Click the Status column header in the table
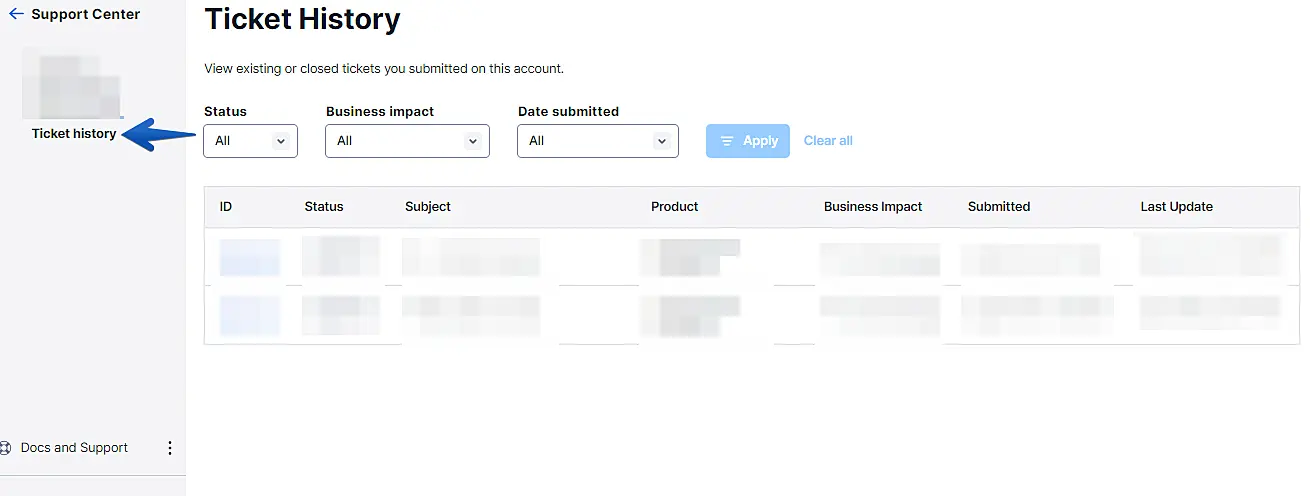This screenshot has height=496, width=1310. 324,207
